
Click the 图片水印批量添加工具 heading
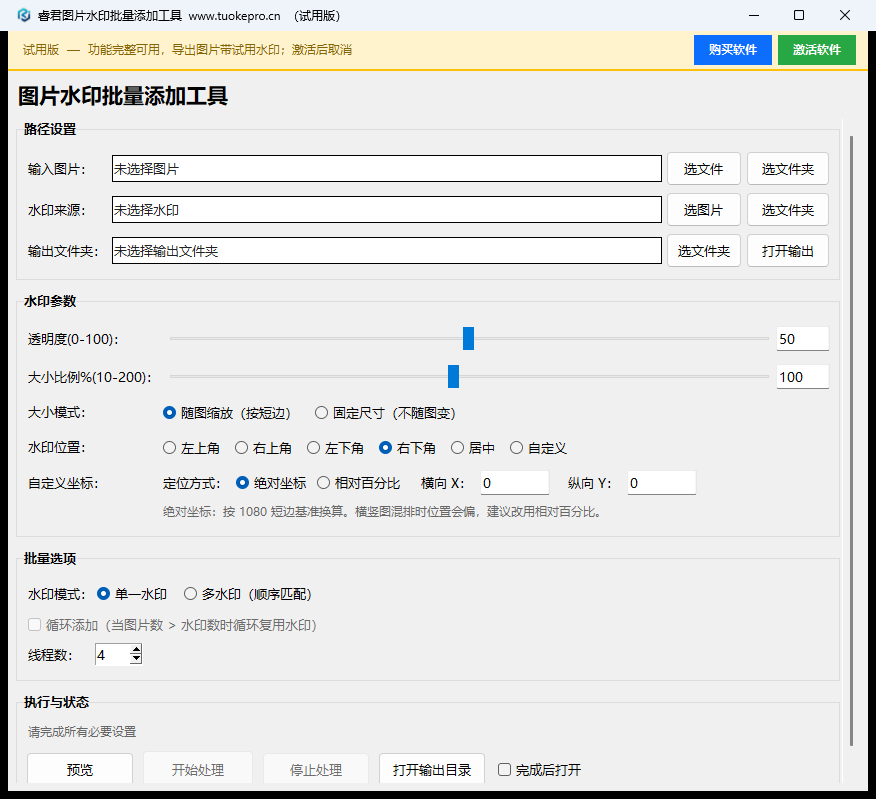coord(123,96)
